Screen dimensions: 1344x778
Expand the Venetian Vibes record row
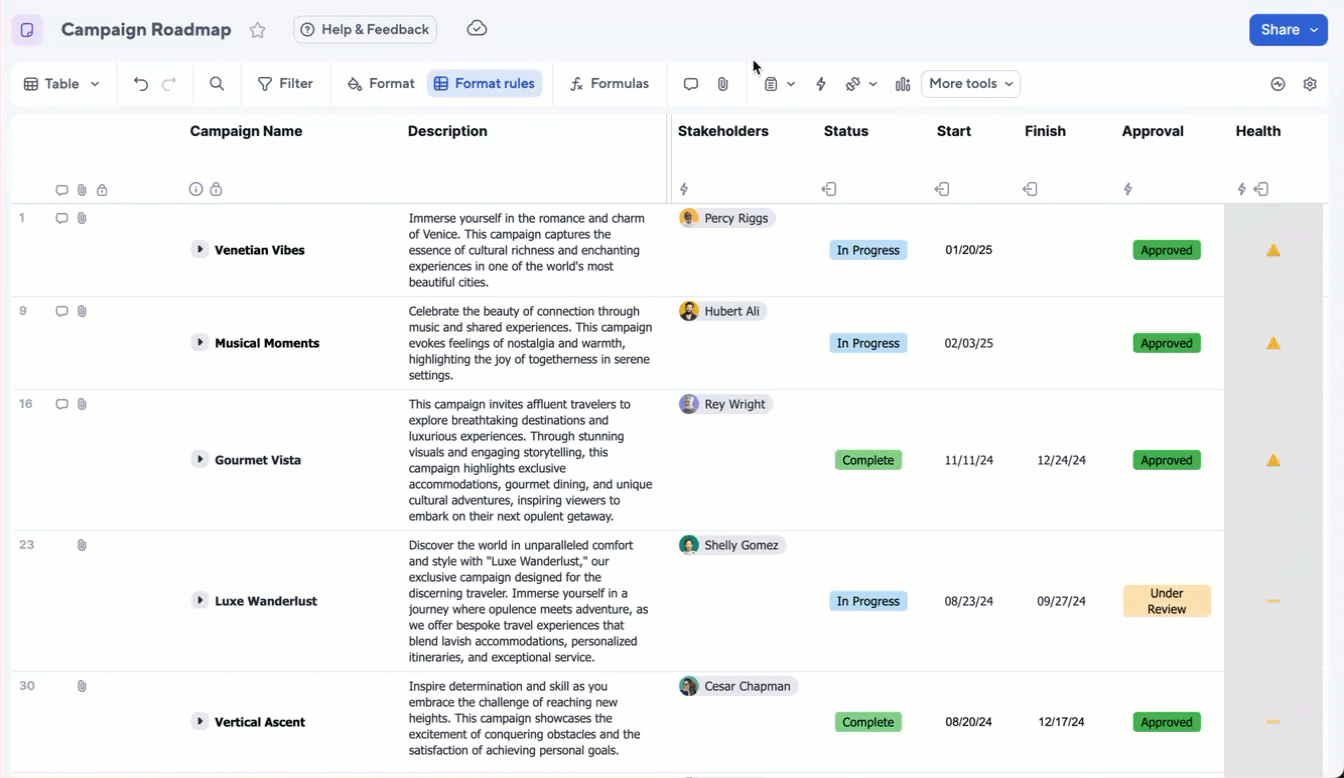point(199,250)
